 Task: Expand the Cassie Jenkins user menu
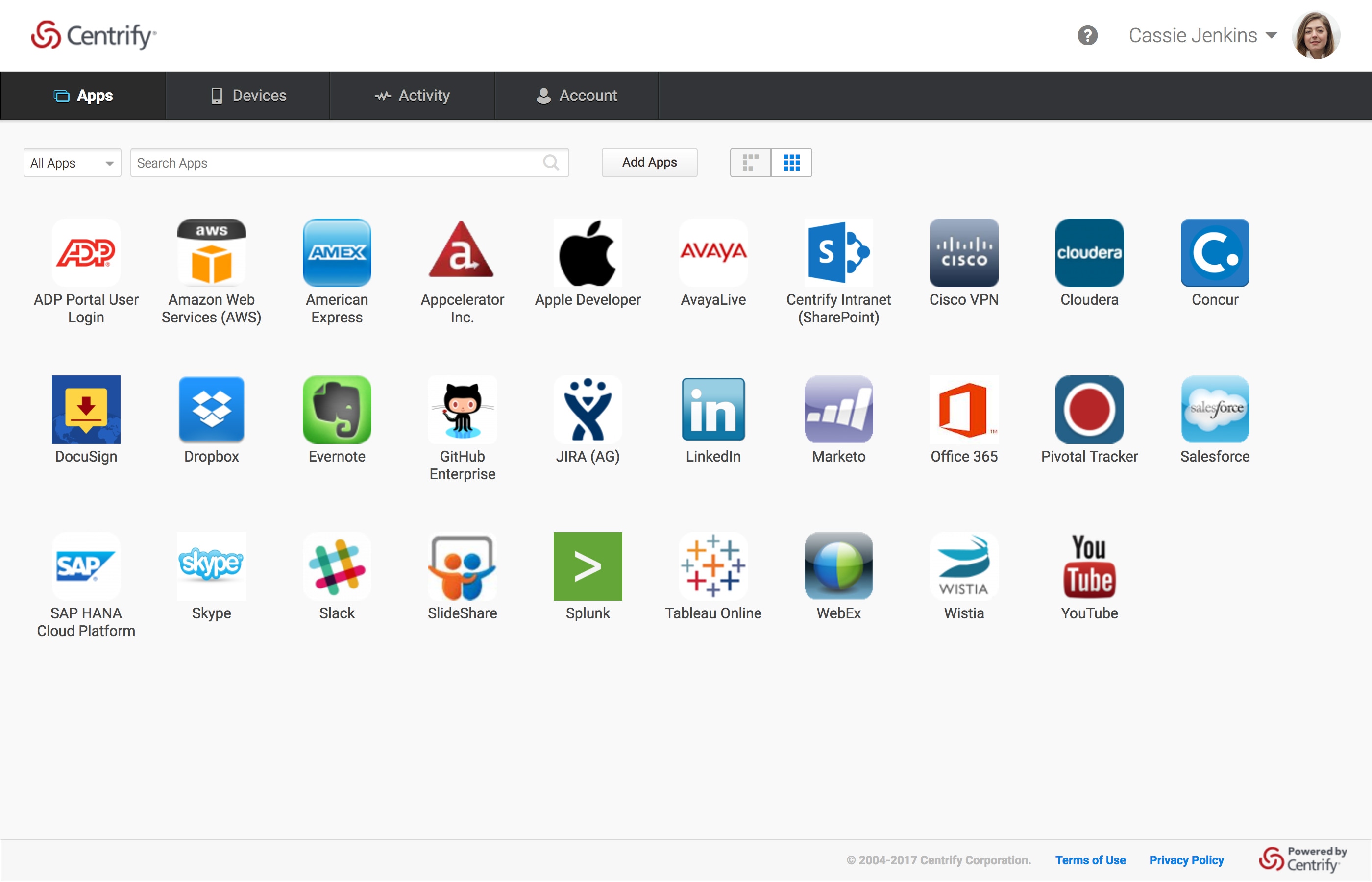coord(1202,35)
